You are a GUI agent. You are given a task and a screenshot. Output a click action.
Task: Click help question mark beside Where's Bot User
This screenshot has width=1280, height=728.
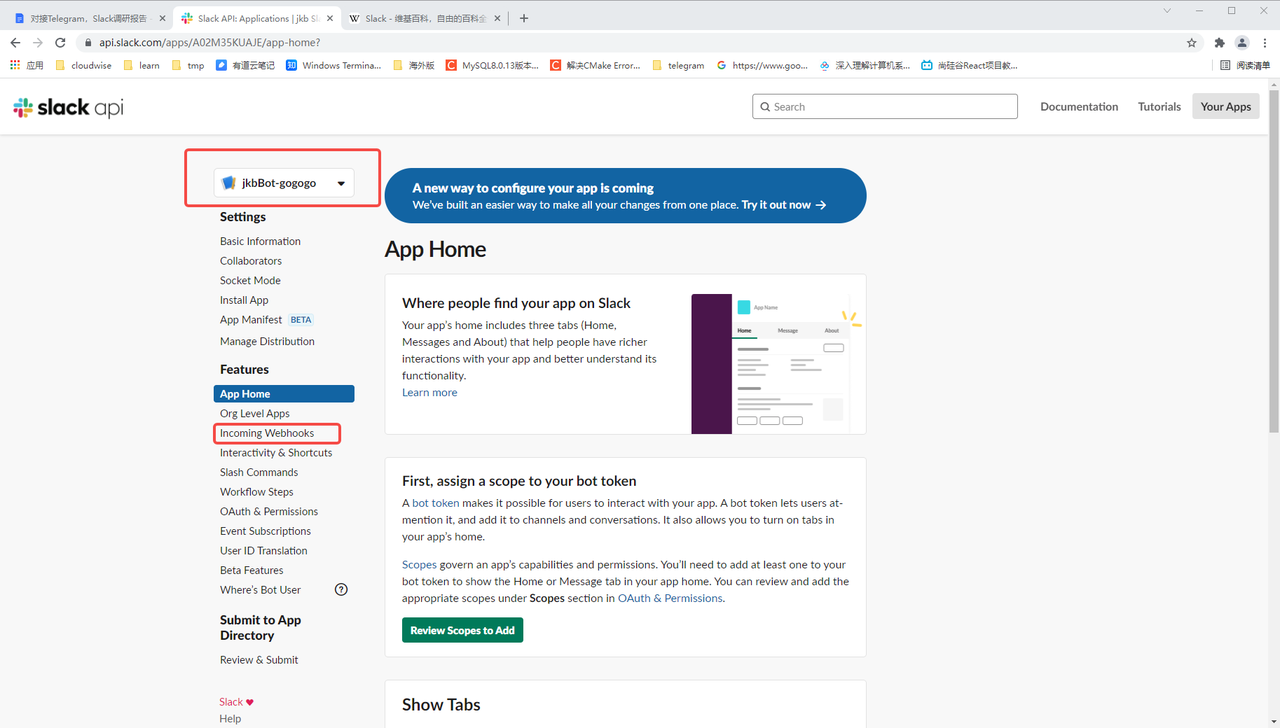coord(341,590)
